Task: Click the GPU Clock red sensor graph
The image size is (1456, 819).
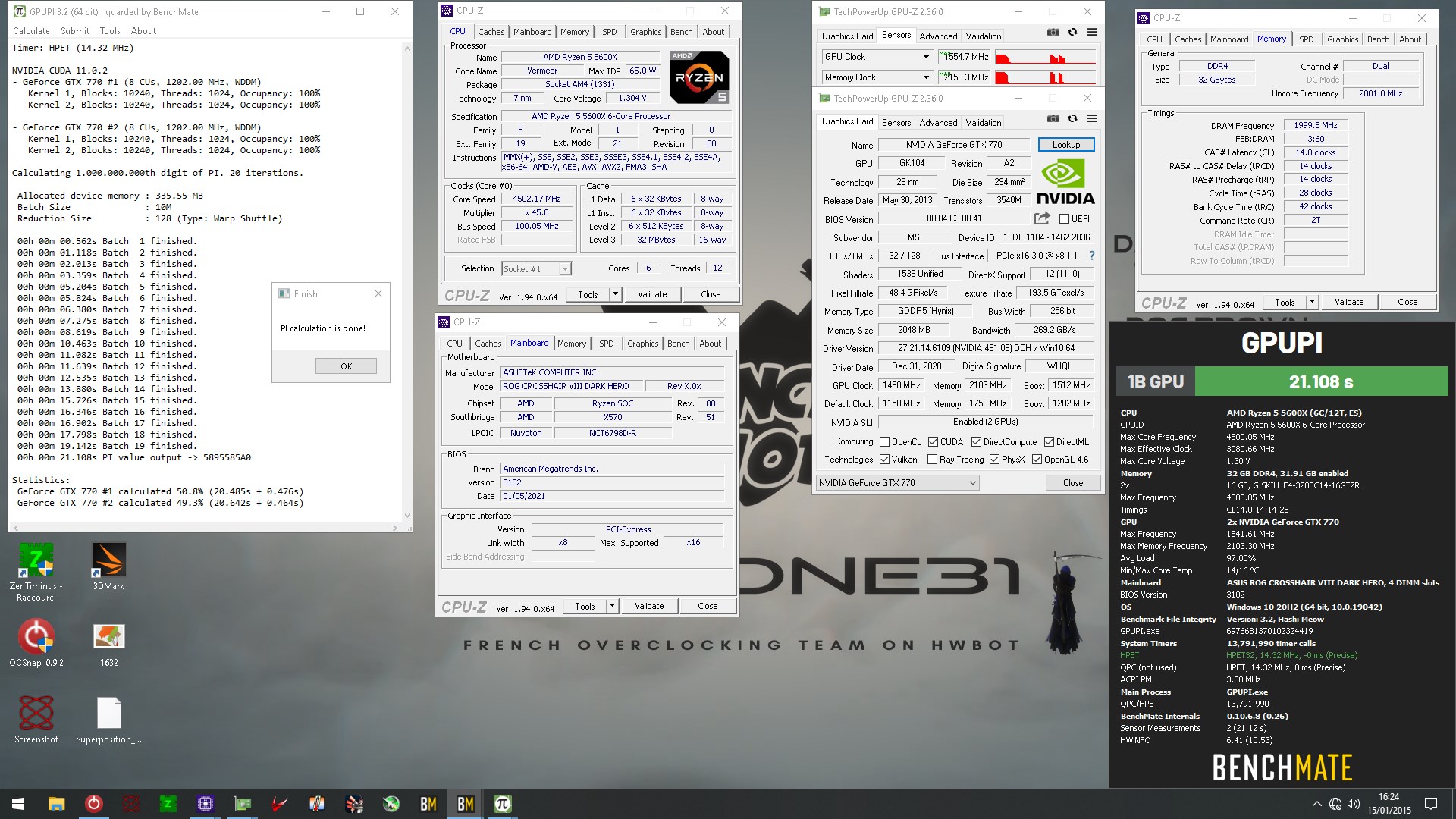Action: [x=1045, y=57]
